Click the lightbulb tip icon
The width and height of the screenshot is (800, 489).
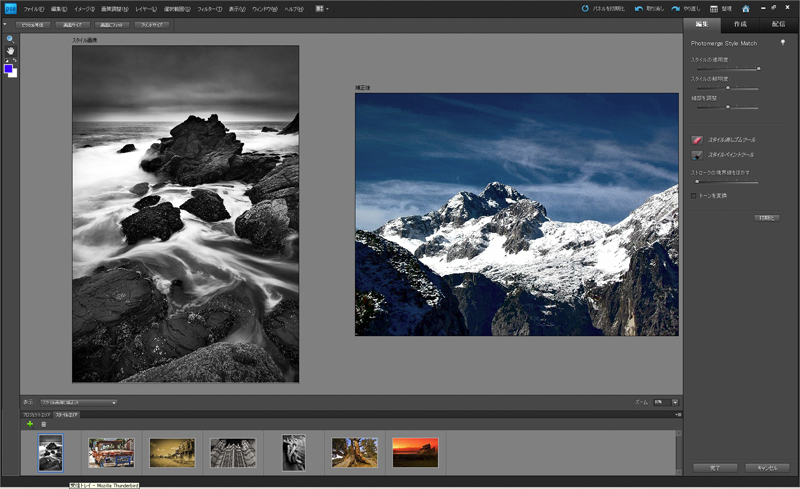point(782,43)
